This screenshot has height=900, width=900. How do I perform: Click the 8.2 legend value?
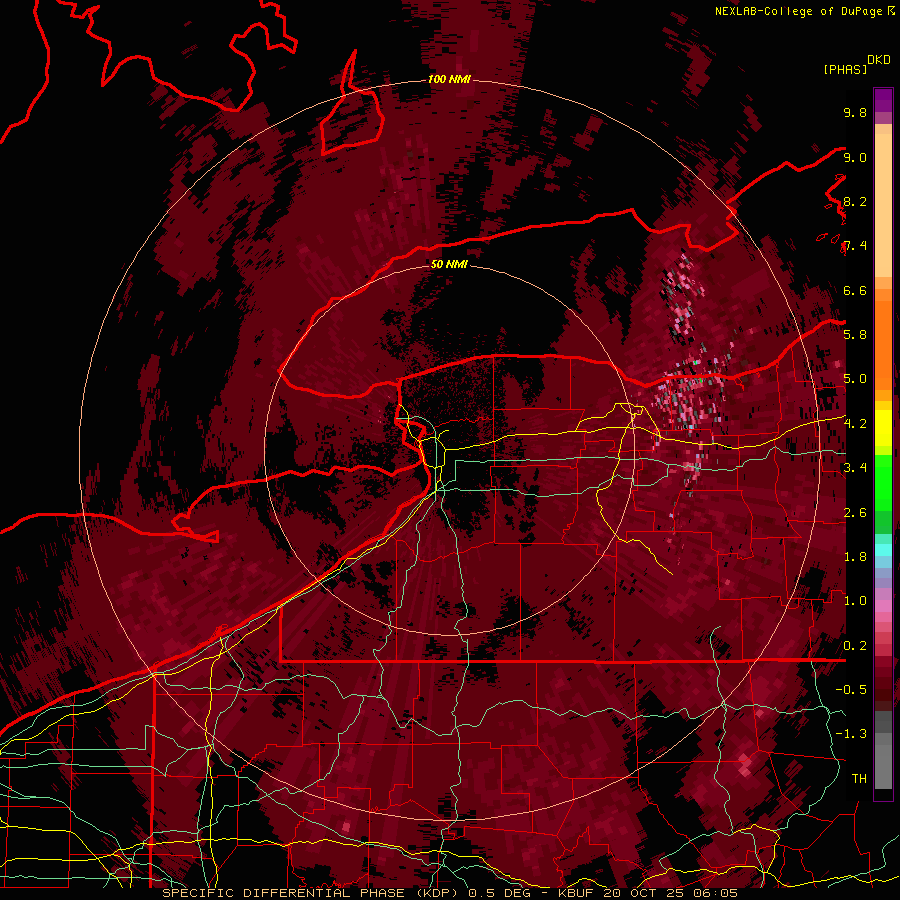[855, 201]
